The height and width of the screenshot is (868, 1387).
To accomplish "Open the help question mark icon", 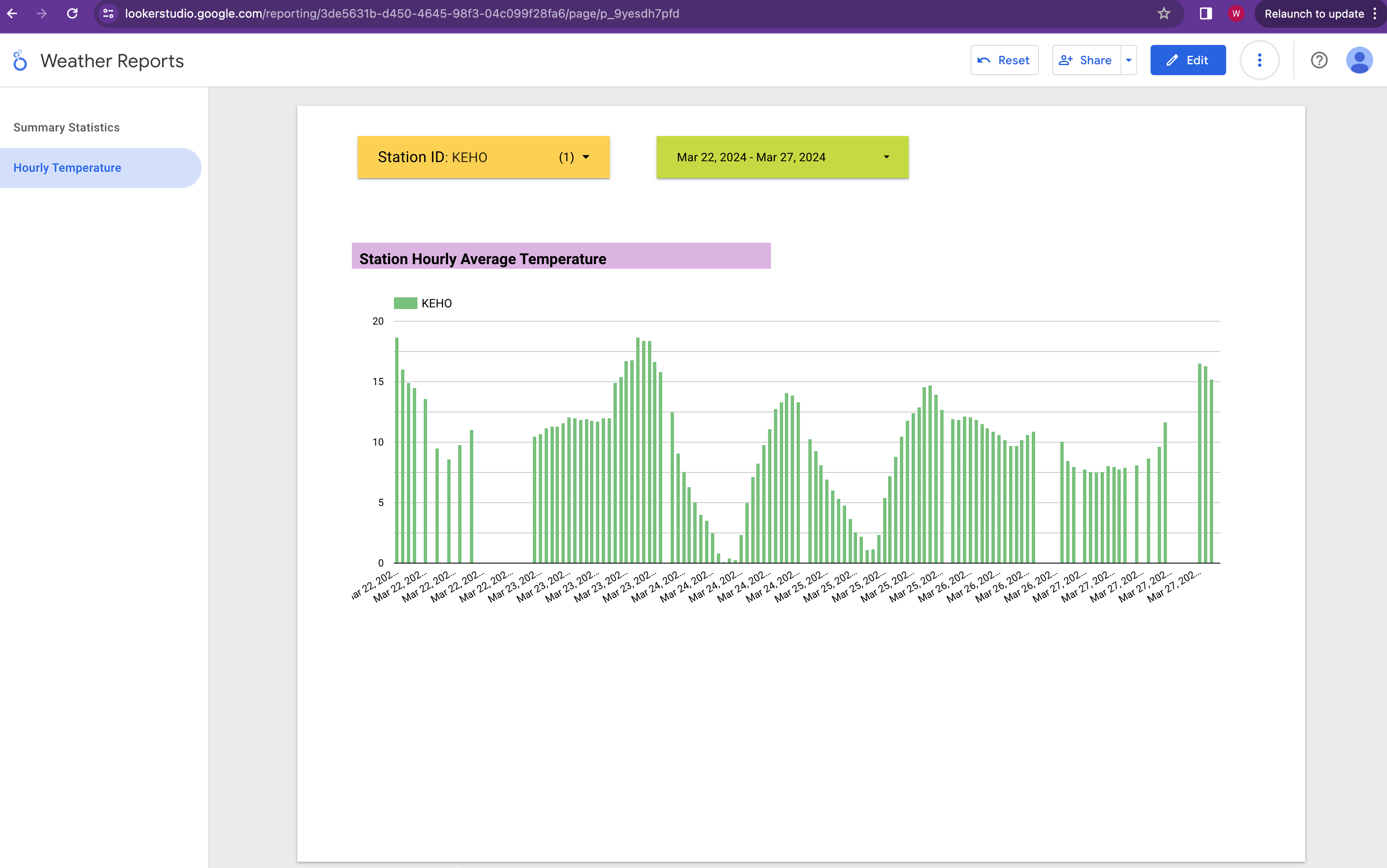I will (1319, 60).
